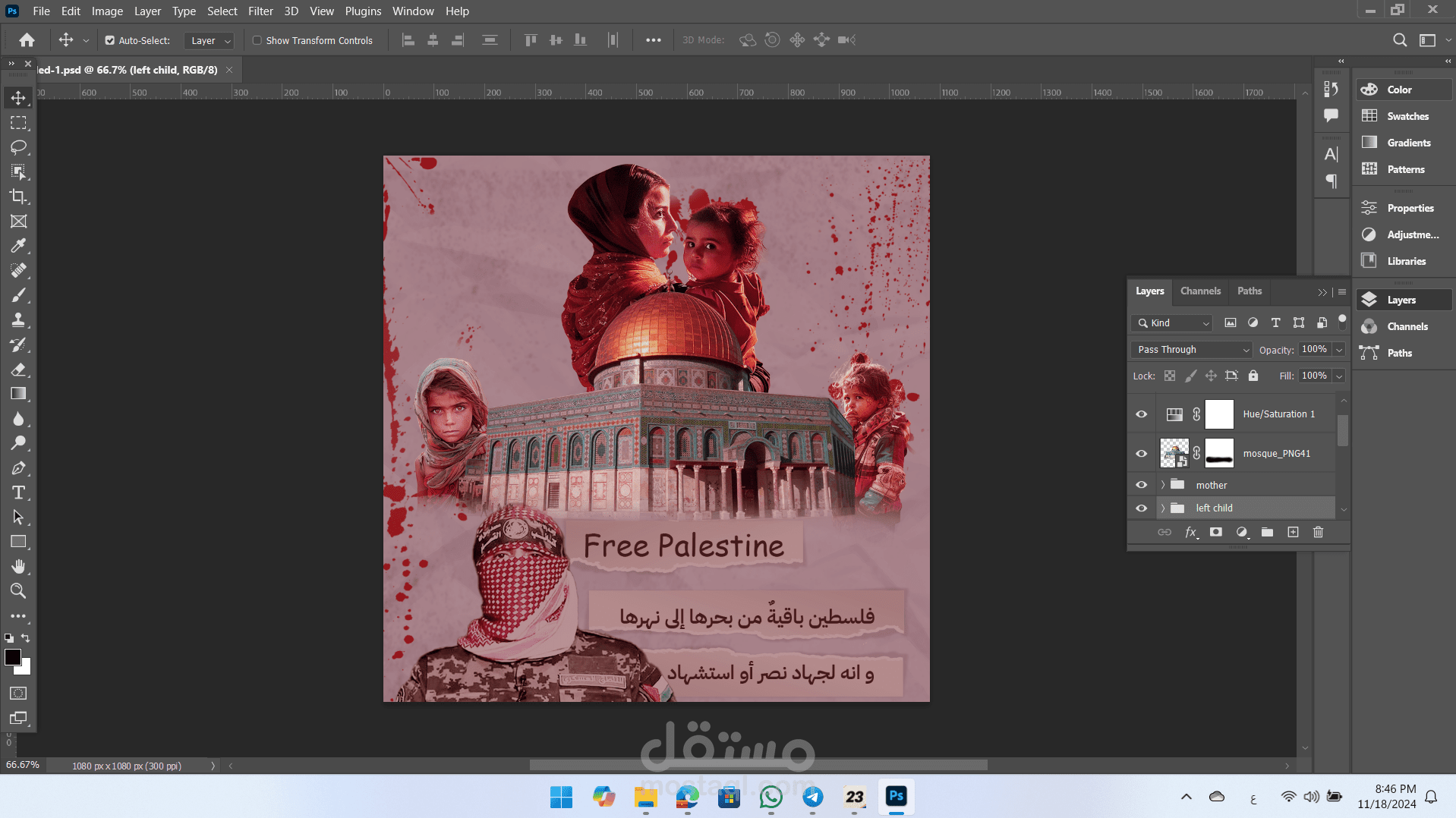Open the Fill slider dropdown
The width and height of the screenshot is (1456, 818).
[x=1339, y=376]
